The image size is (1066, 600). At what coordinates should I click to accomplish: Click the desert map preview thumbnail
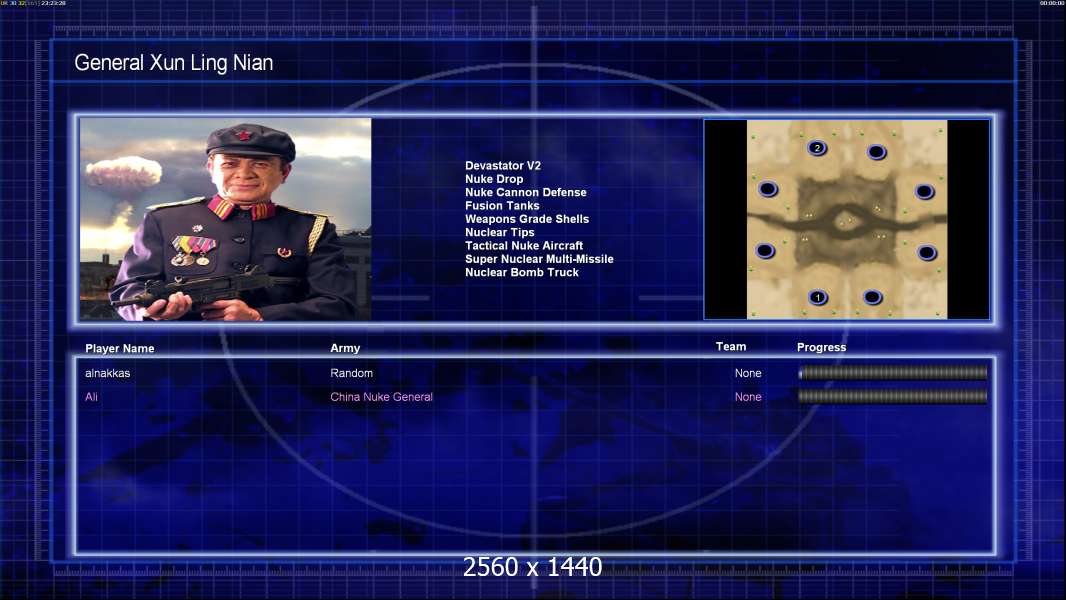click(x=846, y=219)
